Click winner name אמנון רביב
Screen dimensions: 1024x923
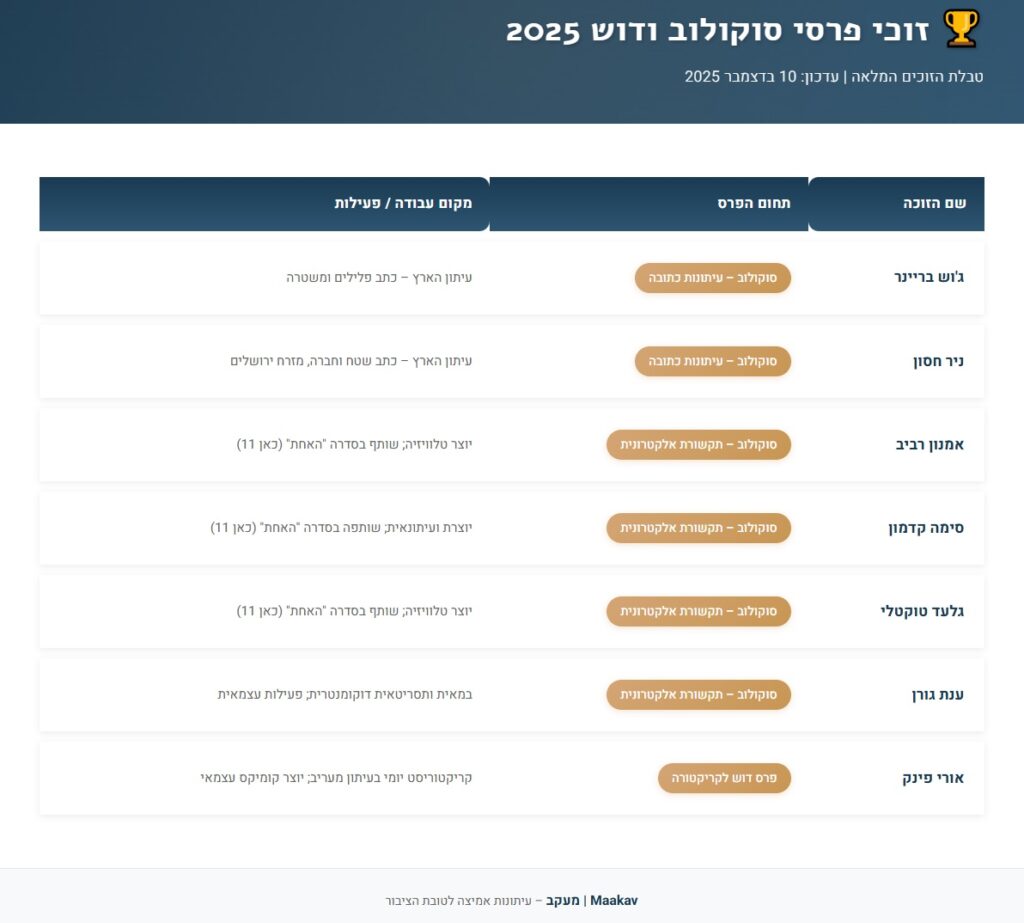[x=930, y=445]
